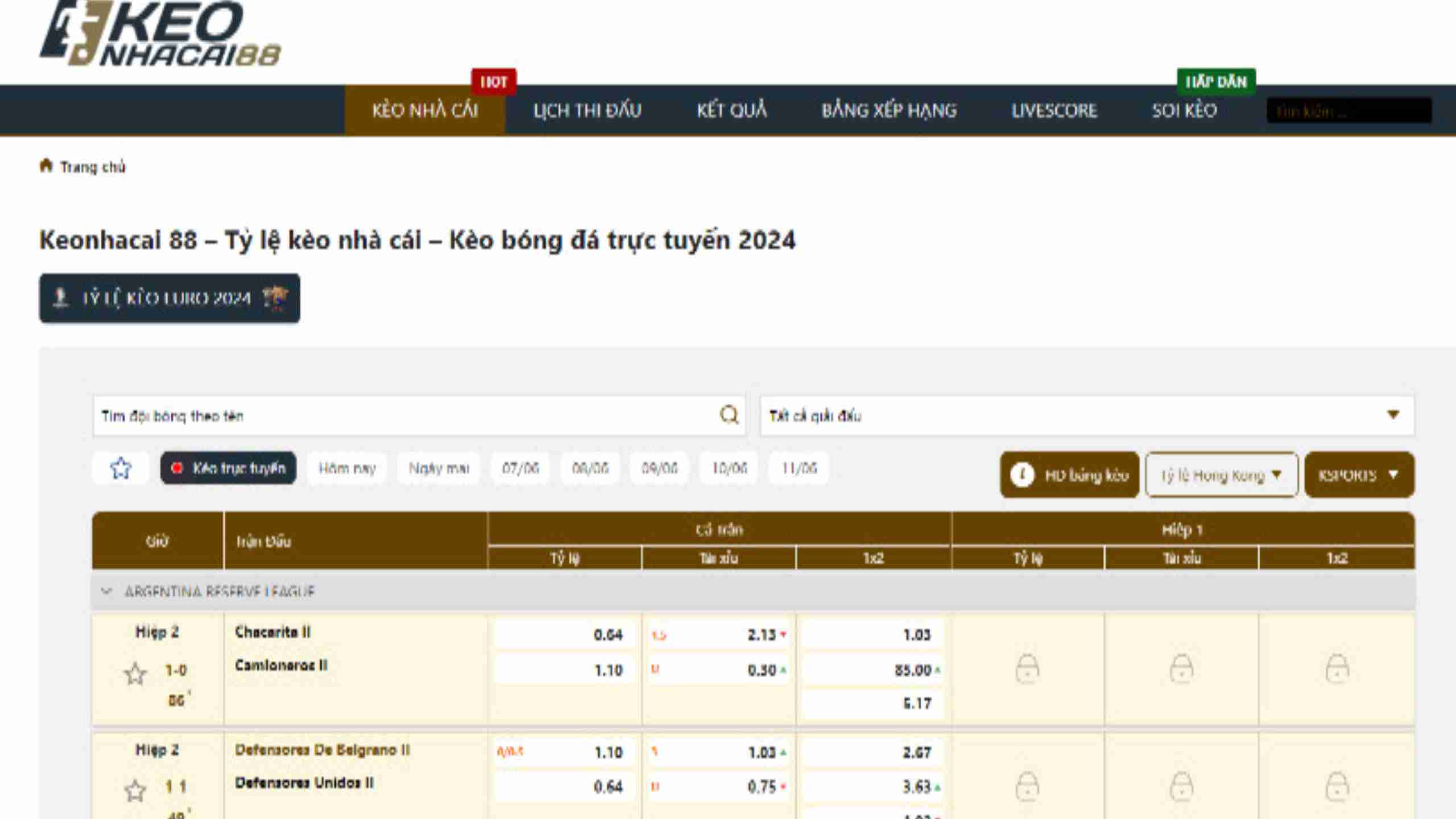Click the Giờ column header
The width and height of the screenshot is (1456, 819).
click(x=158, y=541)
